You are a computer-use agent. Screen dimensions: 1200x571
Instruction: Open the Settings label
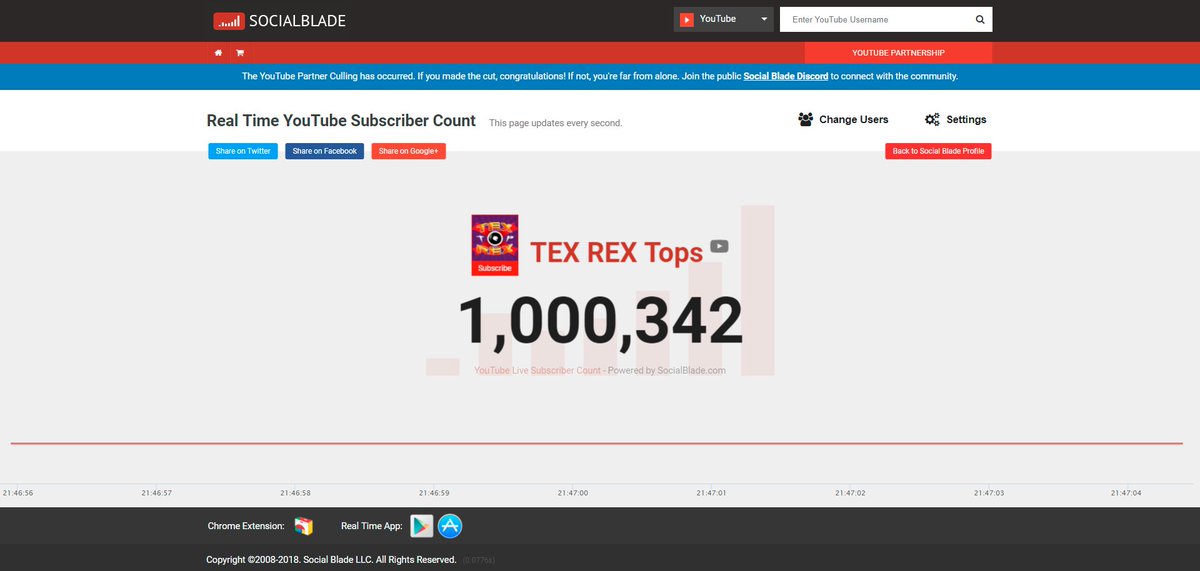pos(967,119)
